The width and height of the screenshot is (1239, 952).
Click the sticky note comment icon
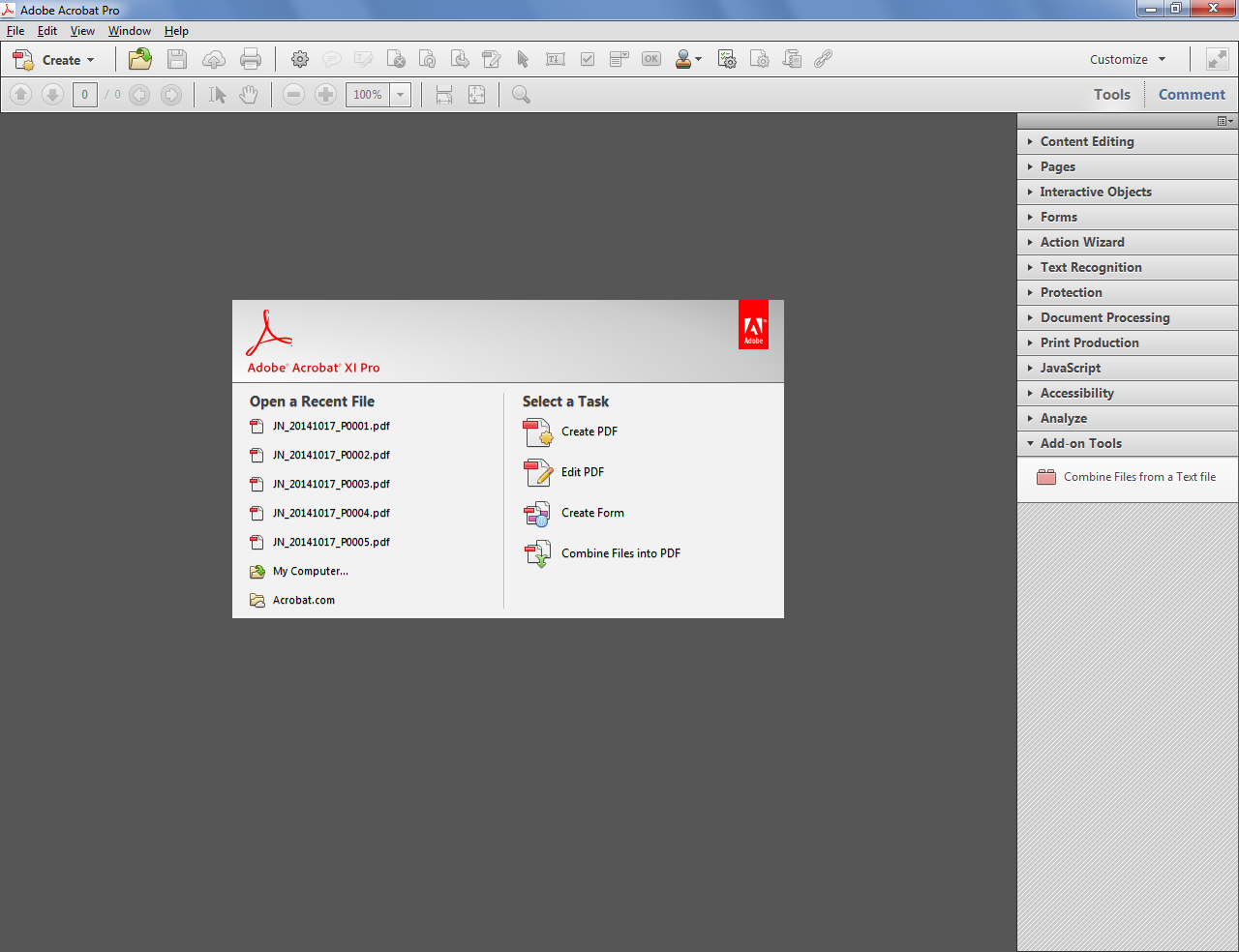[x=332, y=59]
